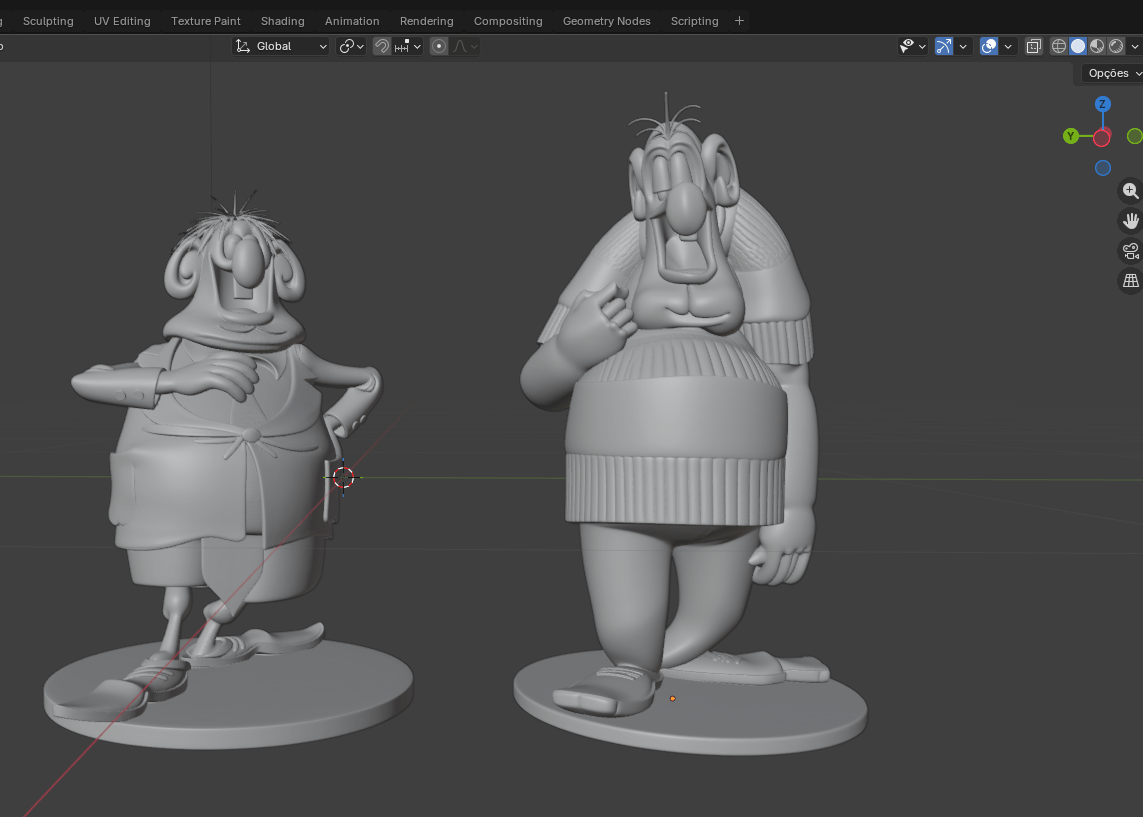Toggle viewport overlays button
1143x817 pixels.
click(989, 46)
